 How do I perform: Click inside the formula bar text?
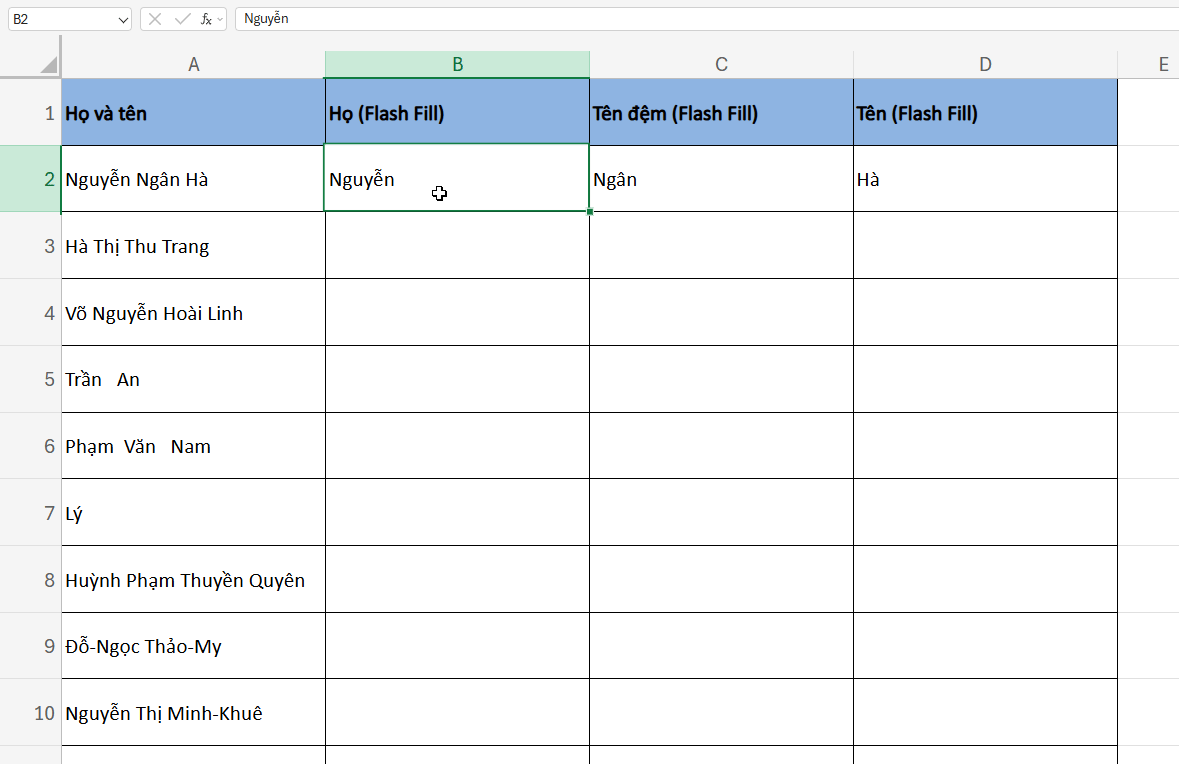click(x=600, y=19)
